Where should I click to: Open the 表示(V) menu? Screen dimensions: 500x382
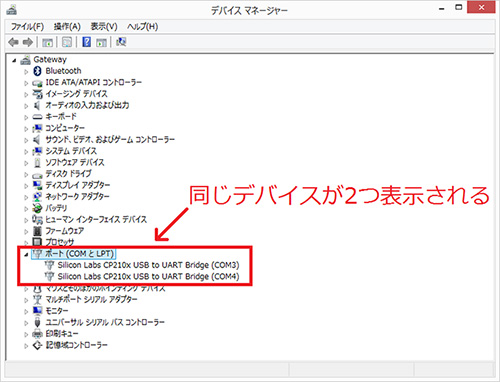click(x=104, y=26)
